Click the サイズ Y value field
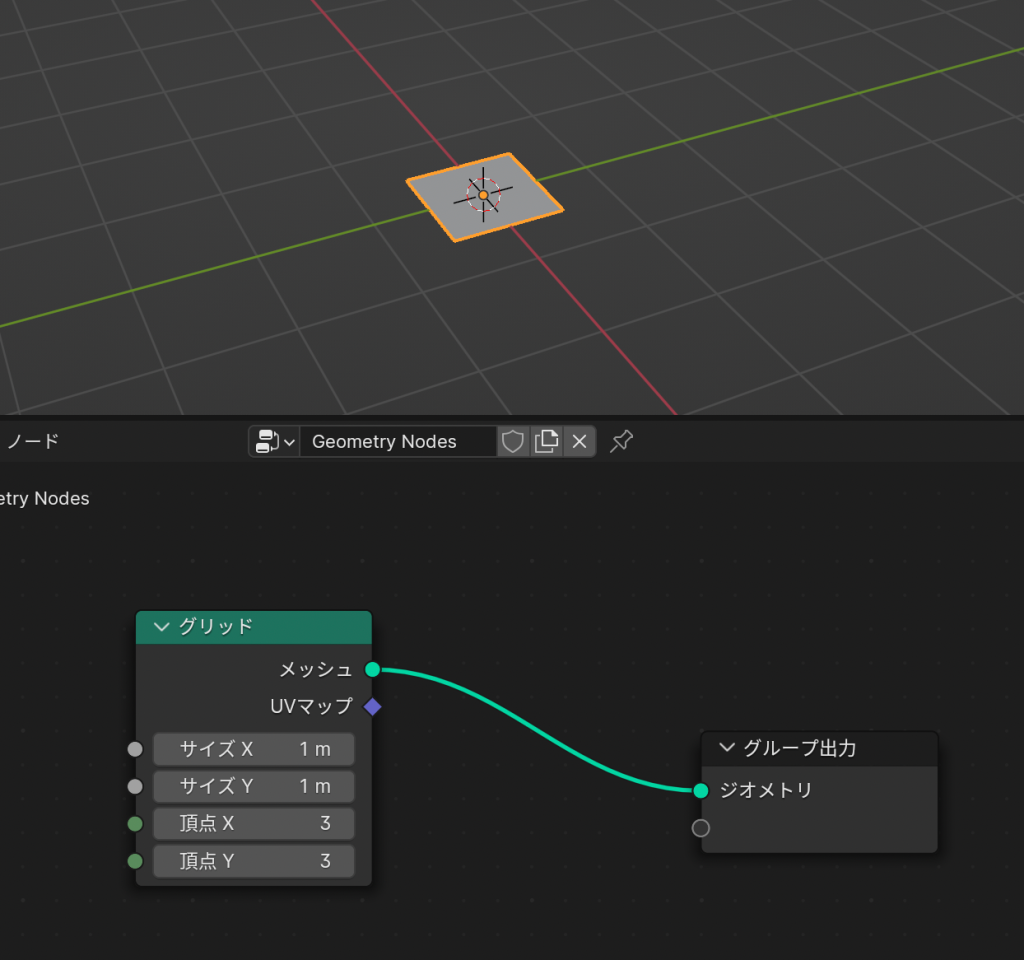This screenshot has height=960, width=1024. 254,787
